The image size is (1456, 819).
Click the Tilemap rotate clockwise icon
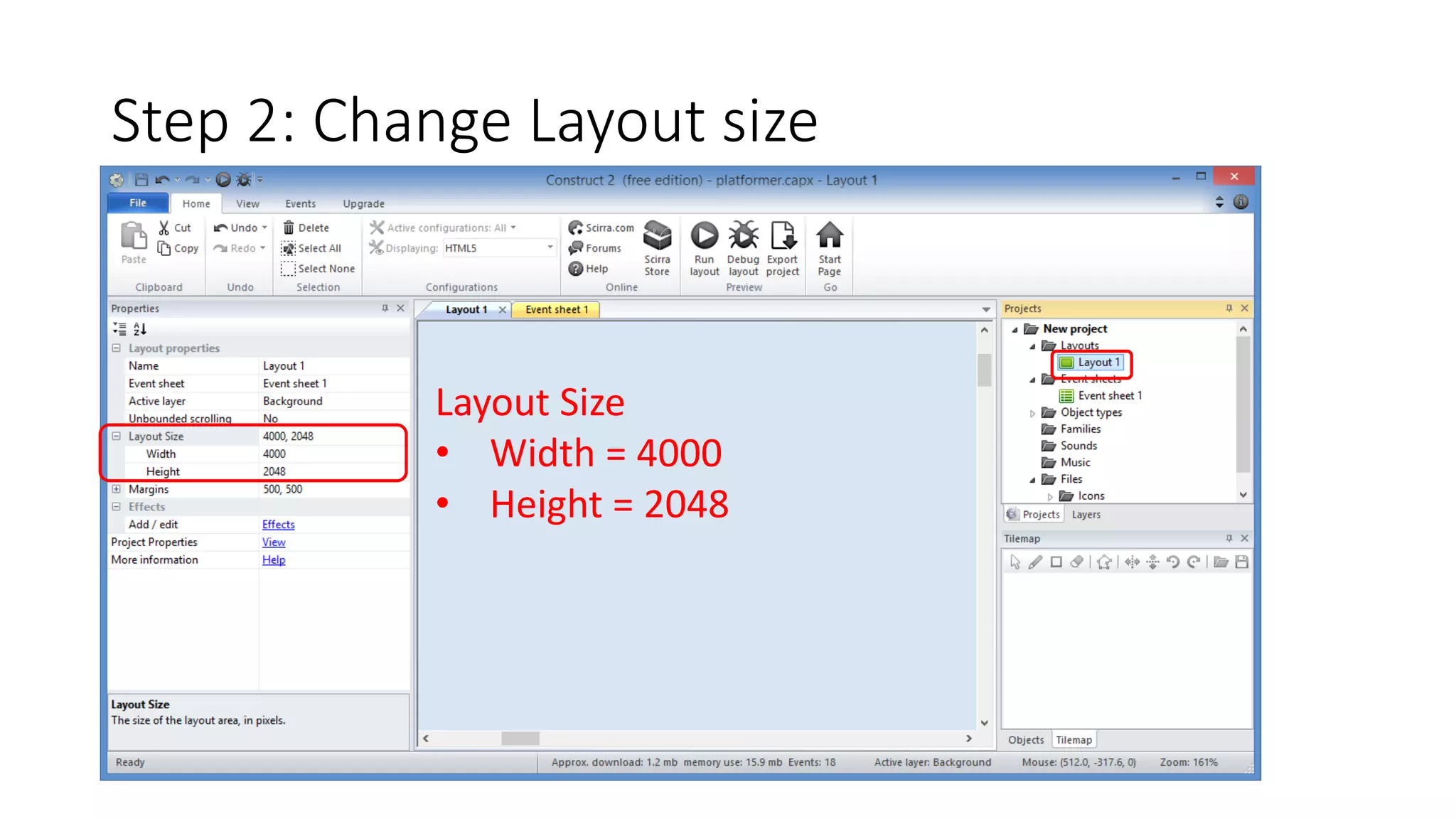click(1194, 562)
